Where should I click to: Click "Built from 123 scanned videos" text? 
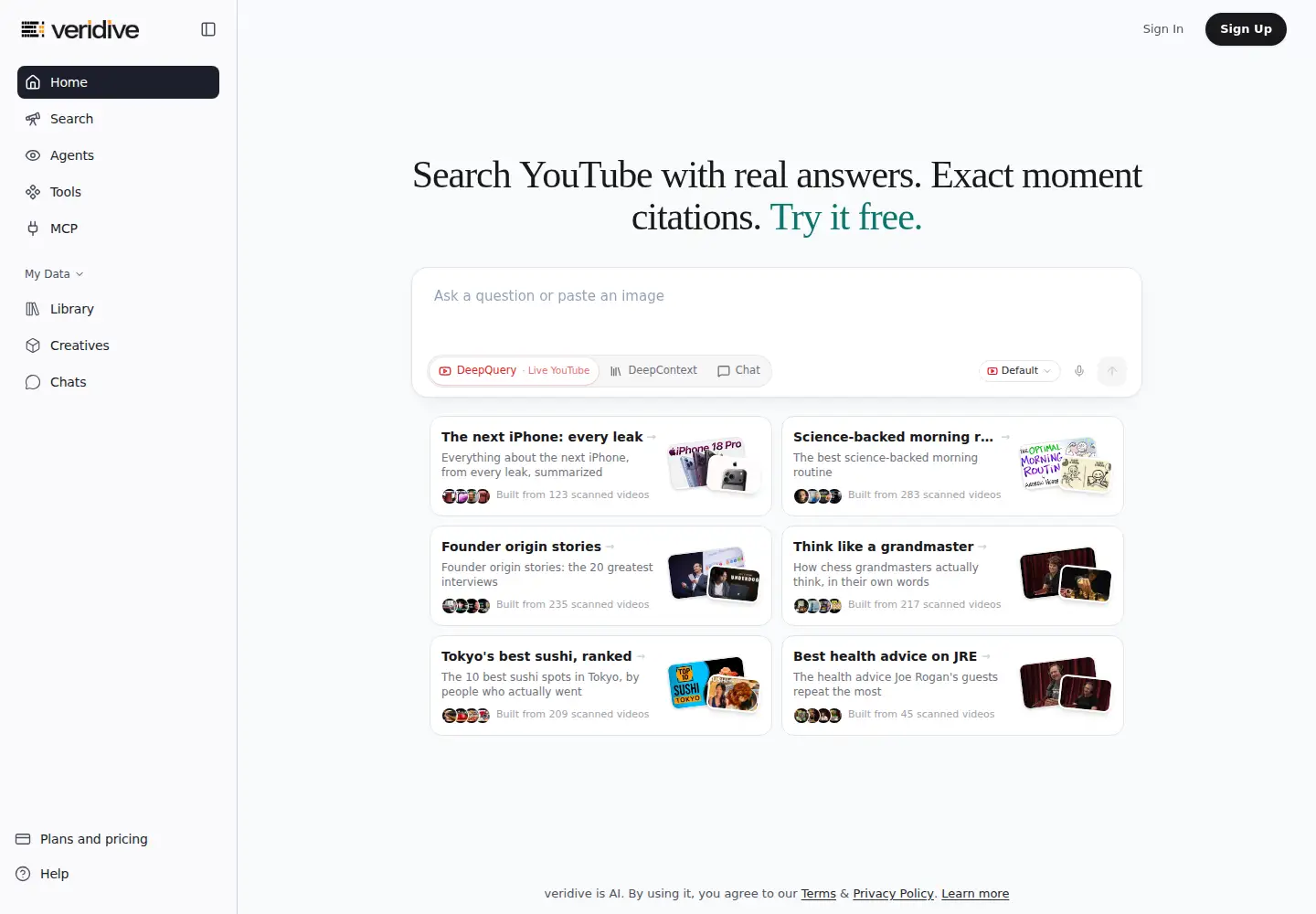point(572,494)
